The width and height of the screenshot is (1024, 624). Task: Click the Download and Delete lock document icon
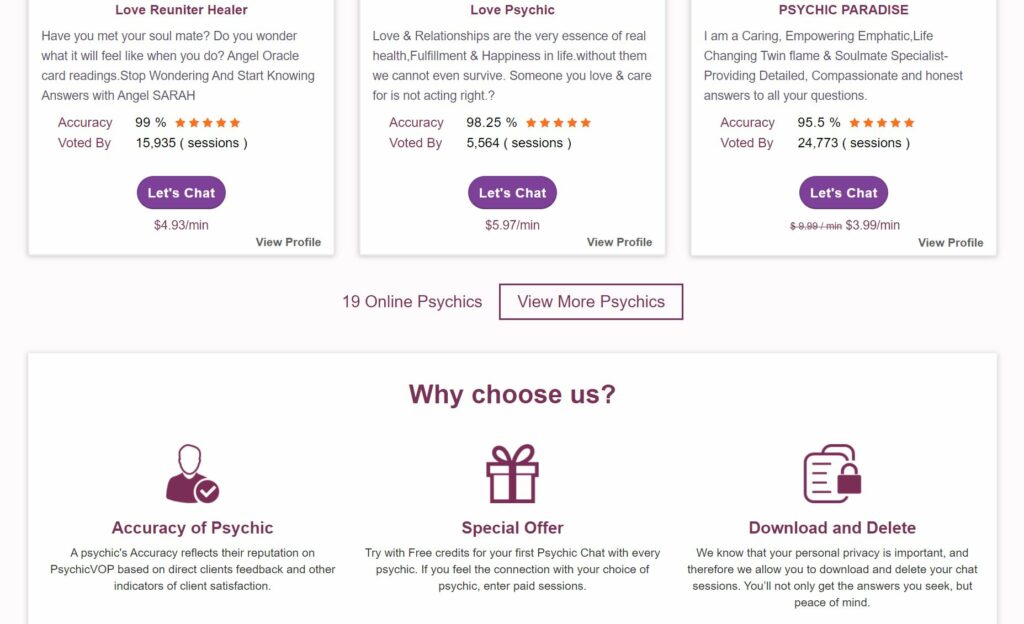pyautogui.click(x=832, y=474)
